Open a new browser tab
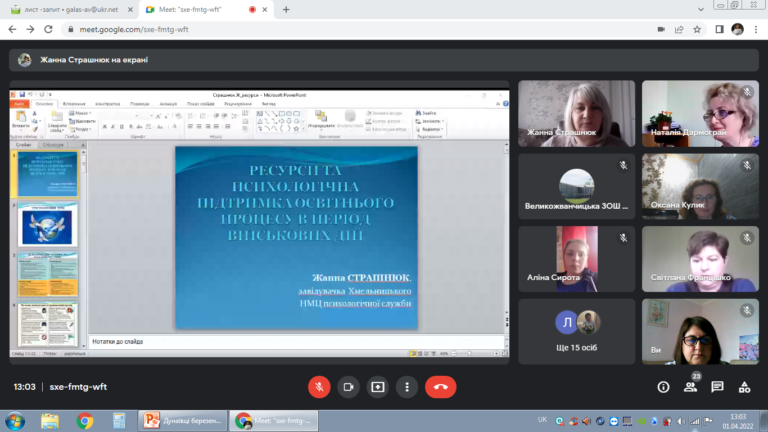Screen dimensions: 768x432 point(286,9)
